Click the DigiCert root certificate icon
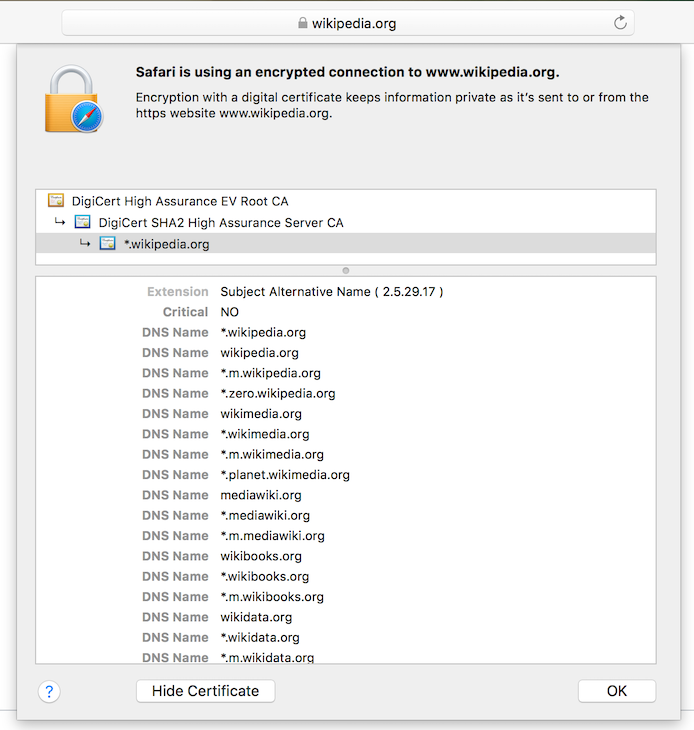The width and height of the screenshot is (694, 730). coord(56,201)
